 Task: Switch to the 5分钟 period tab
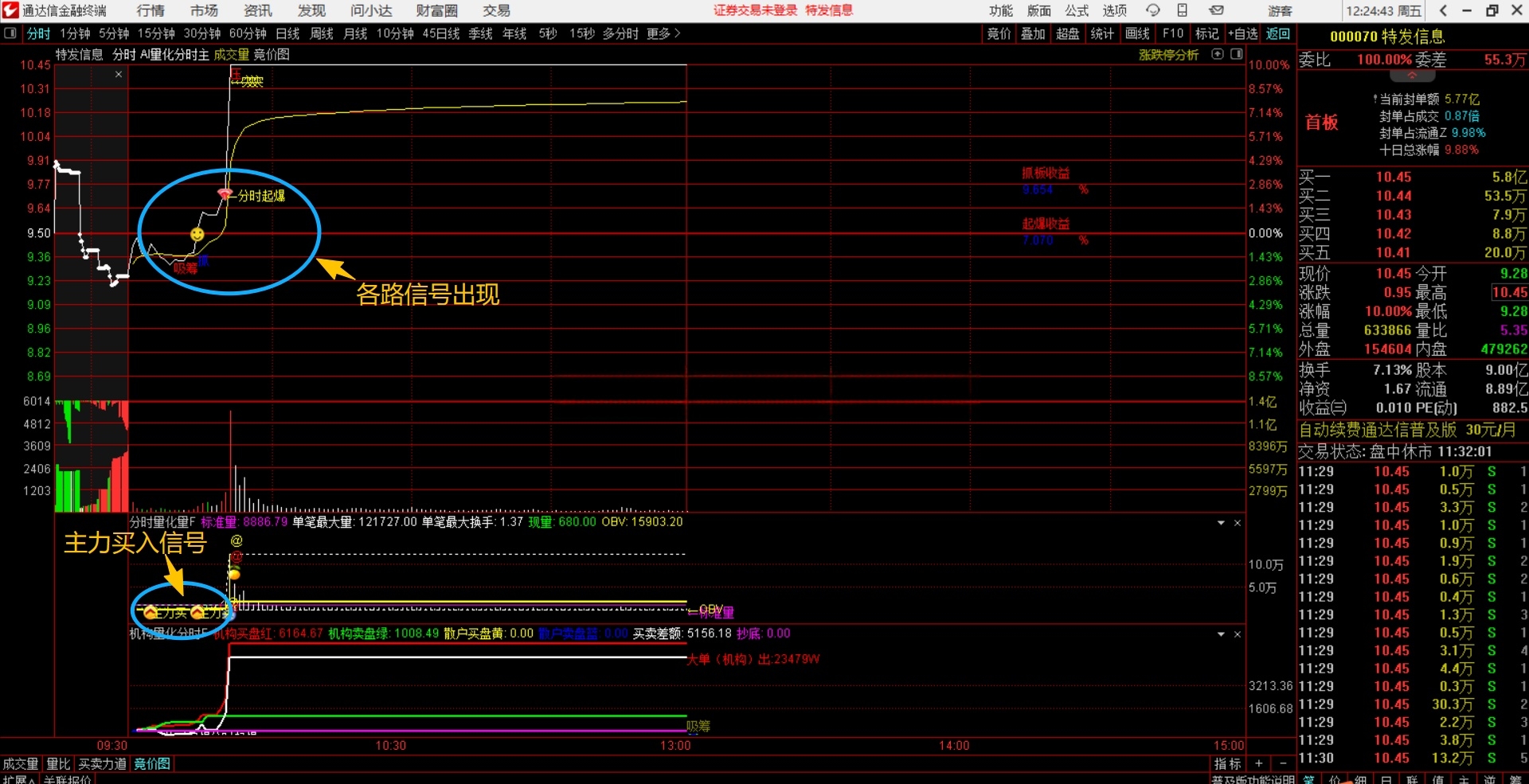114,33
